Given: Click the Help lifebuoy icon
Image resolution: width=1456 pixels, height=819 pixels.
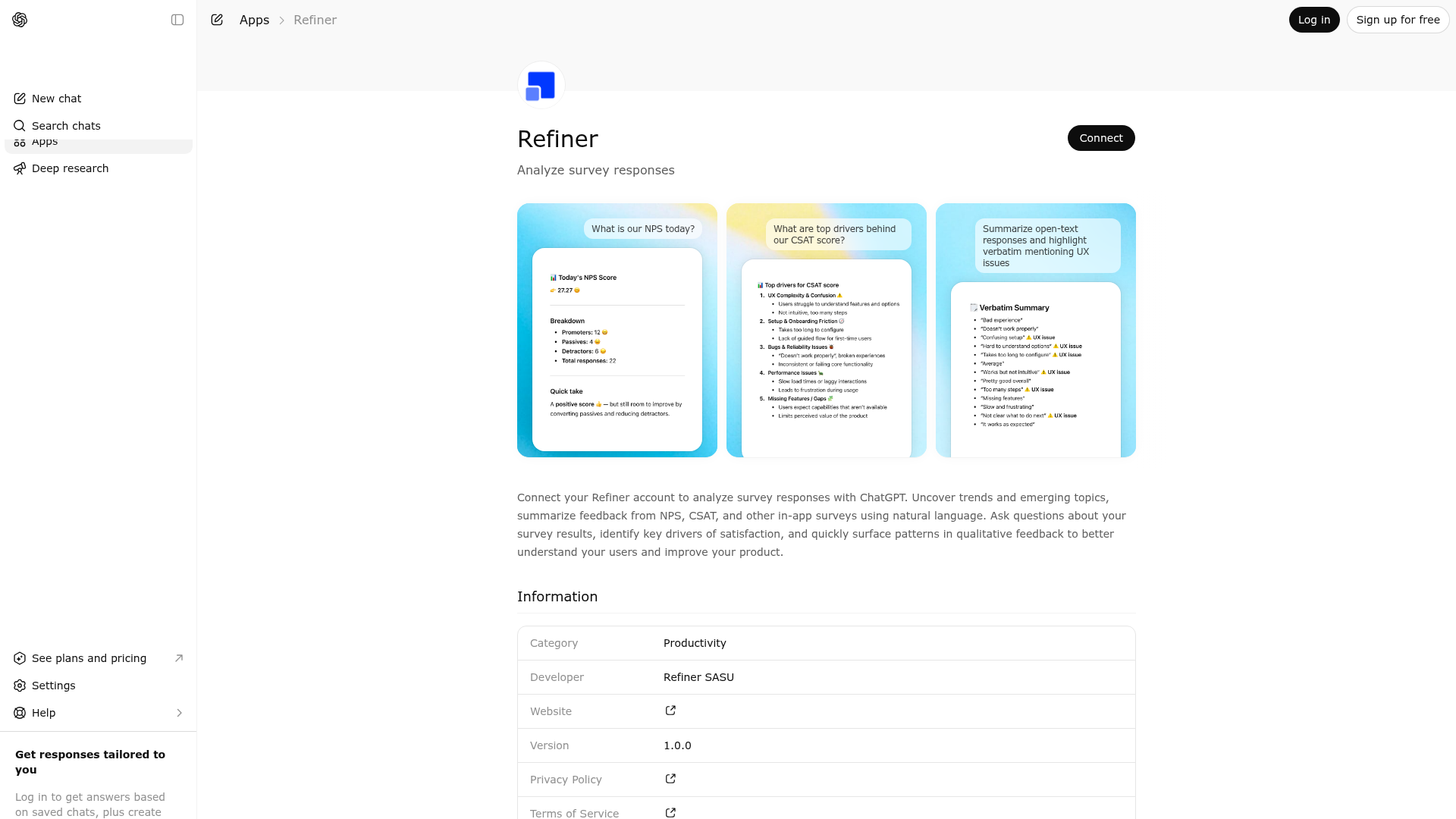Looking at the screenshot, I should (20, 713).
